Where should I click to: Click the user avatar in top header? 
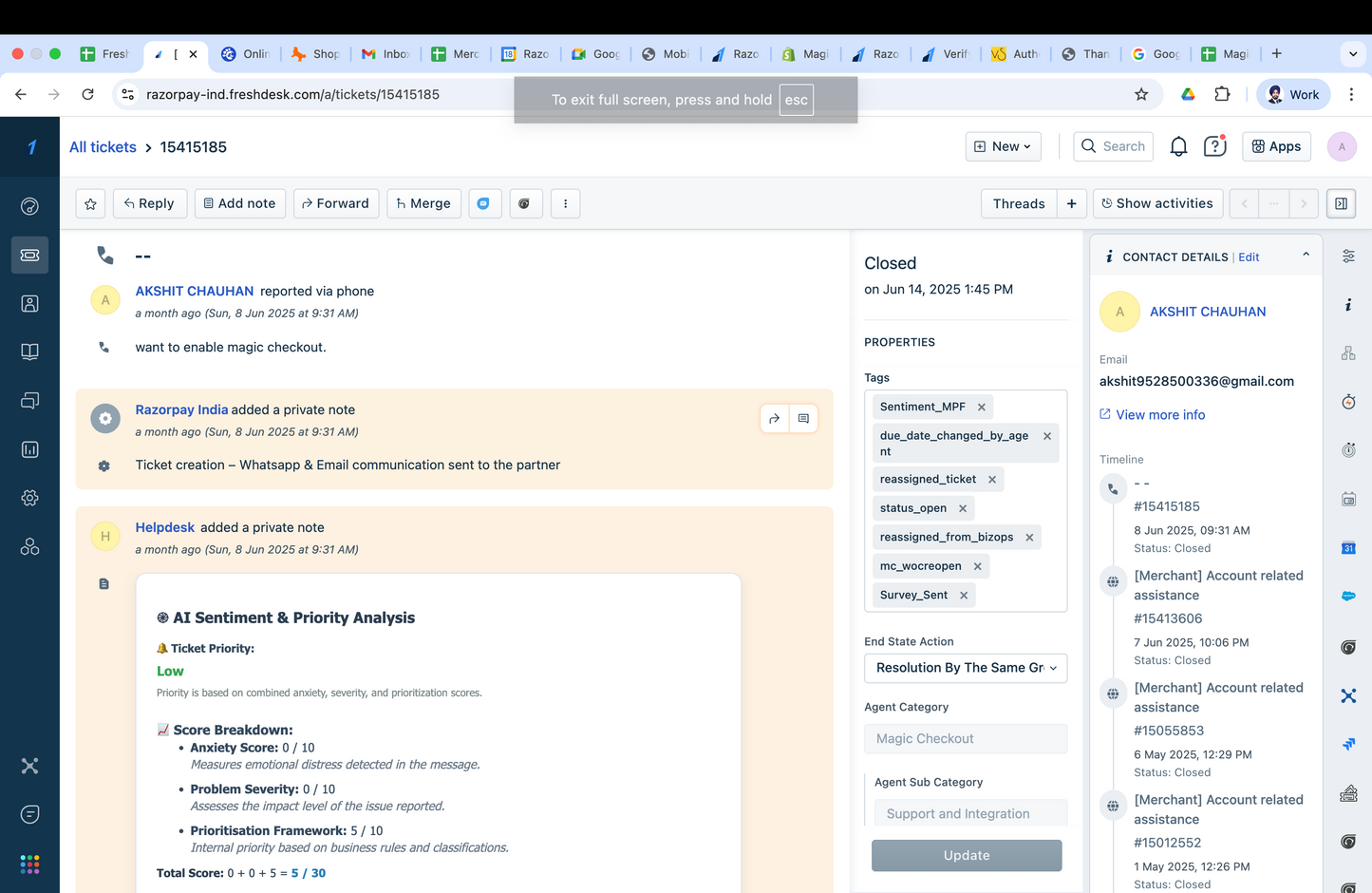click(1342, 146)
